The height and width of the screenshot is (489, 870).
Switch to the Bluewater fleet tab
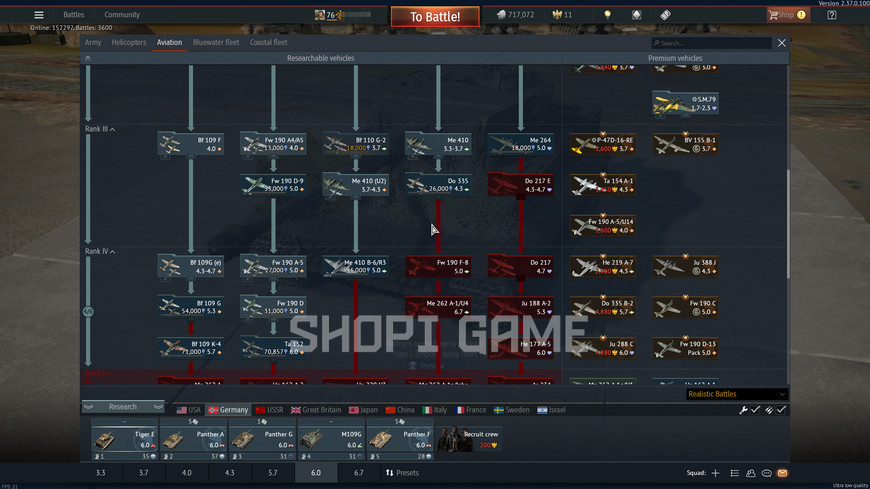coord(216,42)
